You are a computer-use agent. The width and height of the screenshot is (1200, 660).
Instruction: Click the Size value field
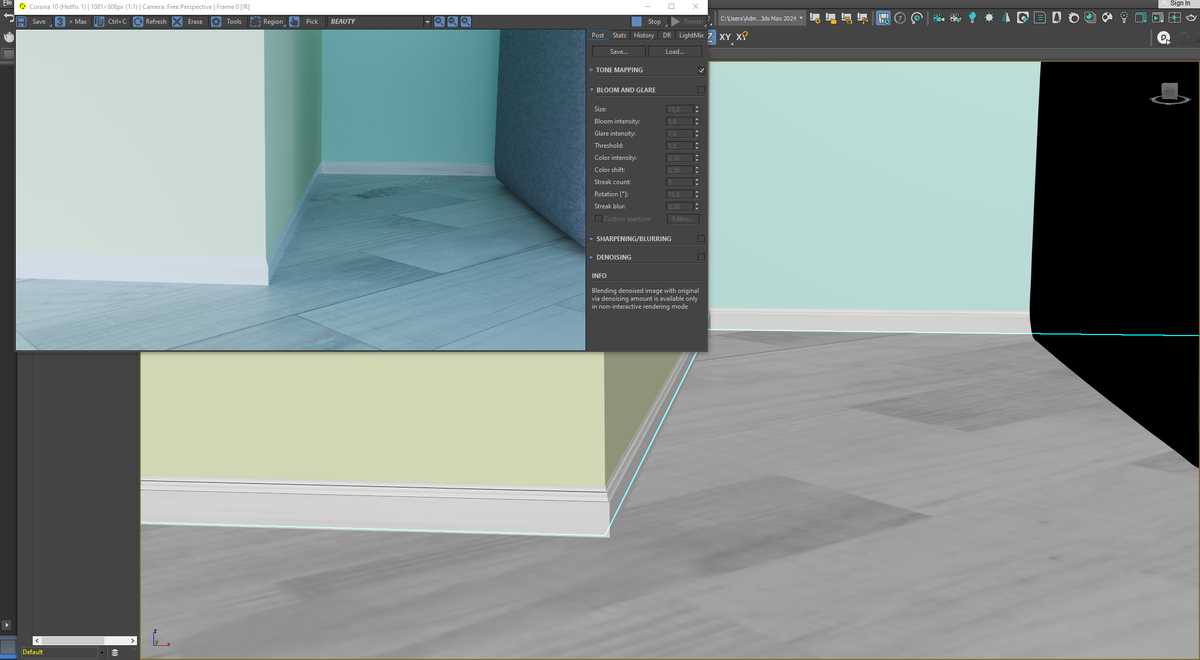(x=679, y=109)
